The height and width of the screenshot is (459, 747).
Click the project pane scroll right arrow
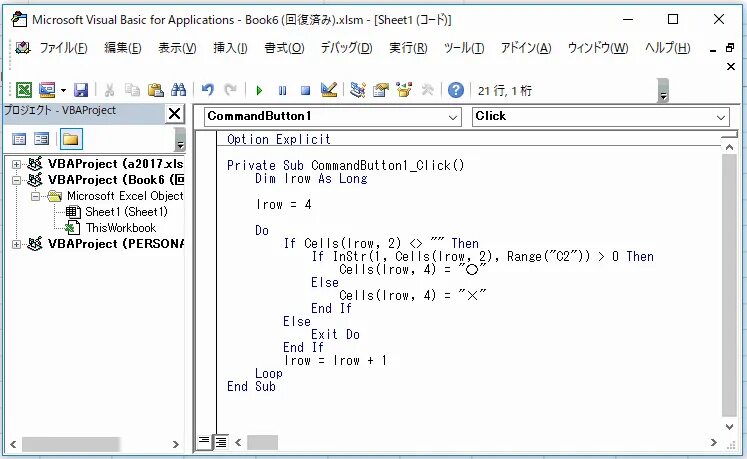175,444
